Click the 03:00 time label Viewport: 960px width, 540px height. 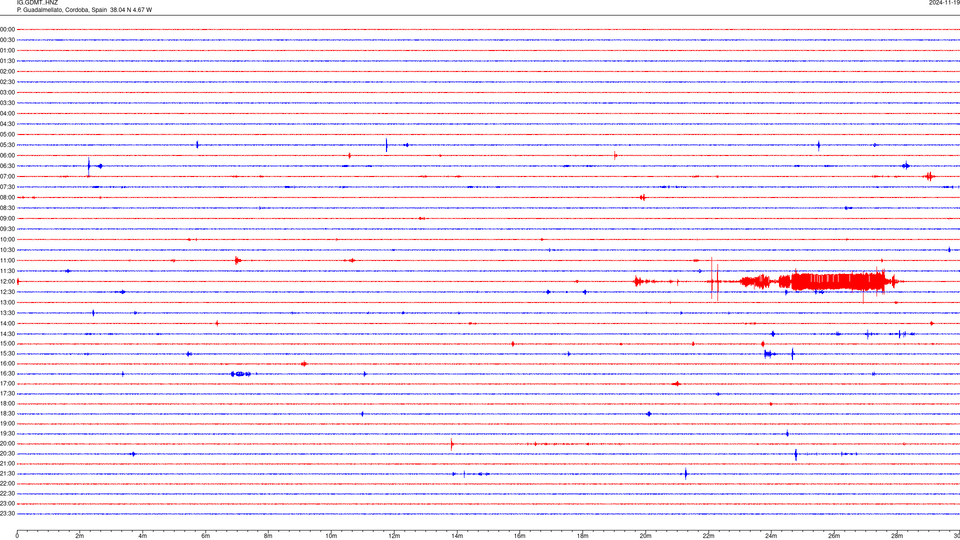click(x=7, y=92)
